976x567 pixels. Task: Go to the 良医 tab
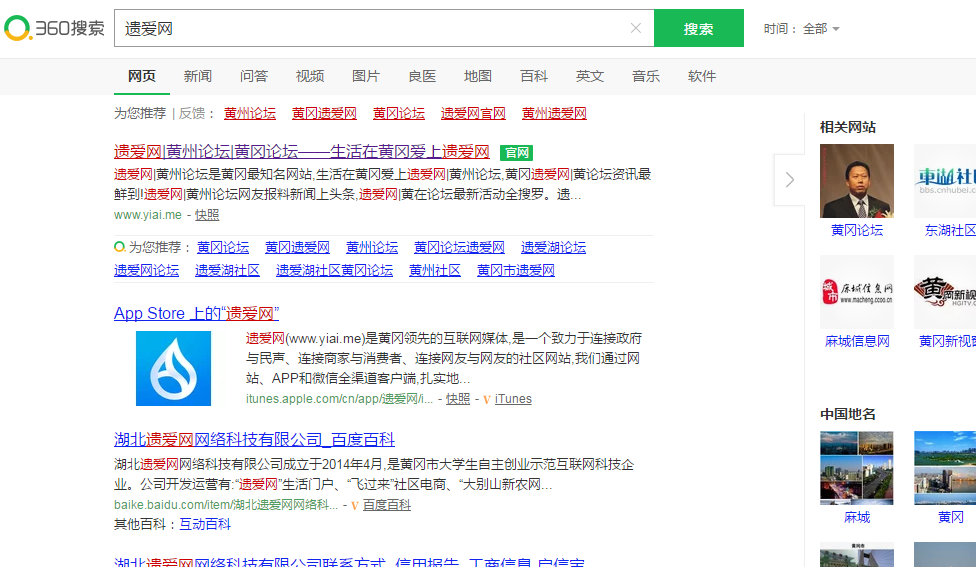421,77
